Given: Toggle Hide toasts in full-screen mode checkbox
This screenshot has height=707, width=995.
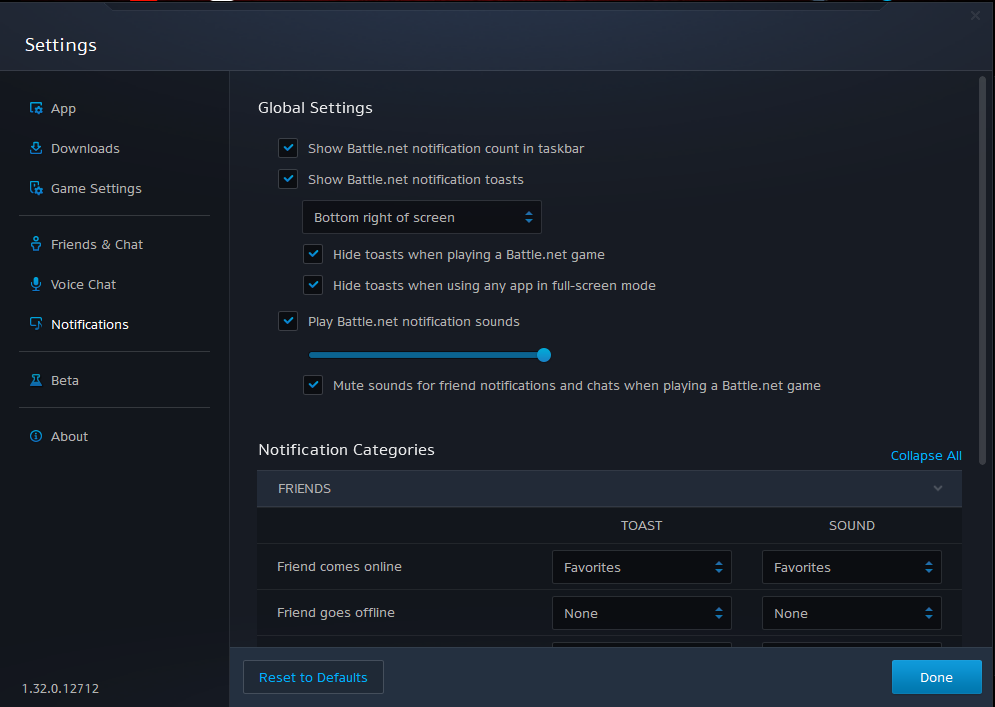Looking at the screenshot, I should click(313, 285).
